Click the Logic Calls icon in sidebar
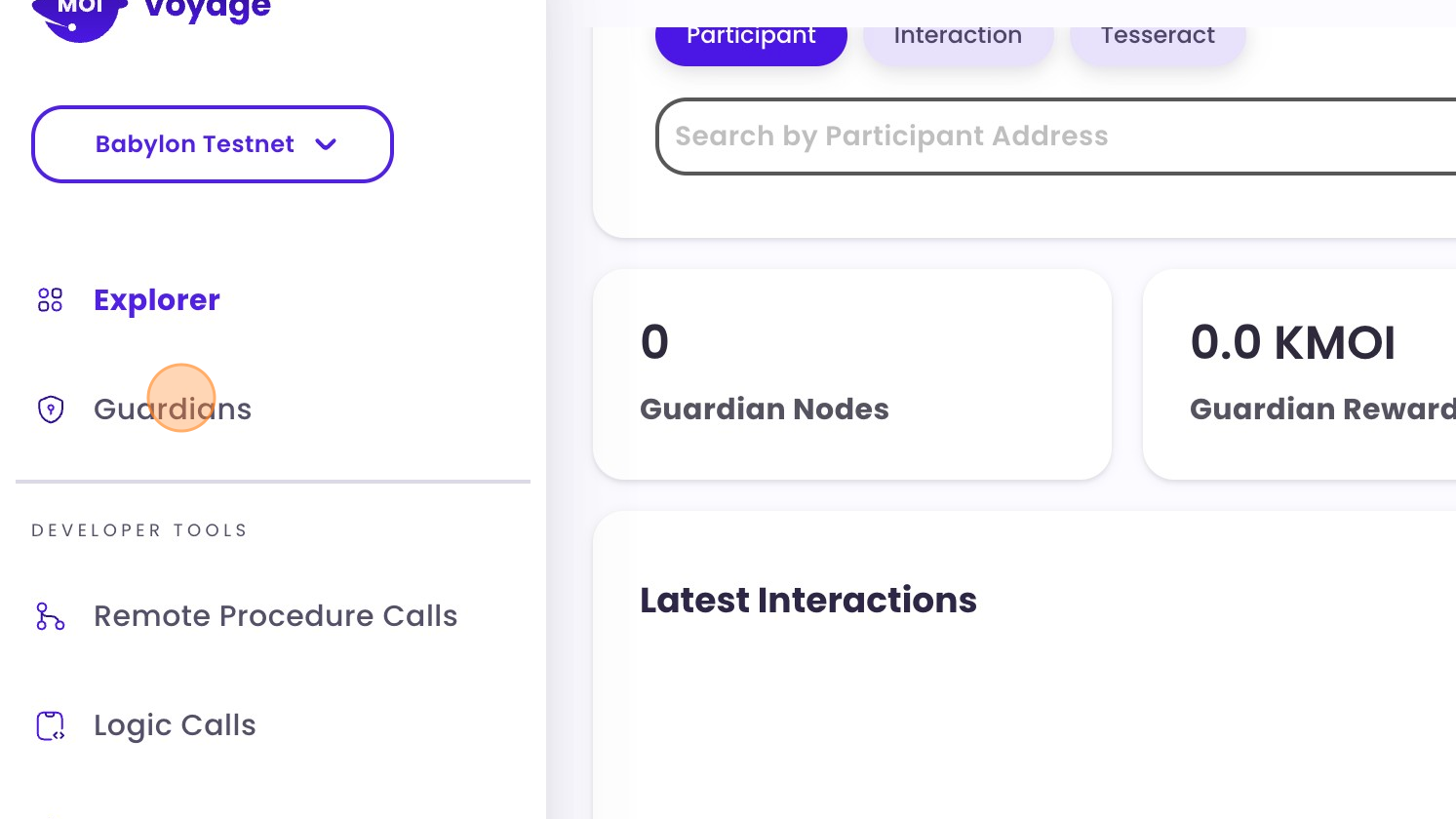1456x819 pixels. pyautogui.click(x=51, y=725)
